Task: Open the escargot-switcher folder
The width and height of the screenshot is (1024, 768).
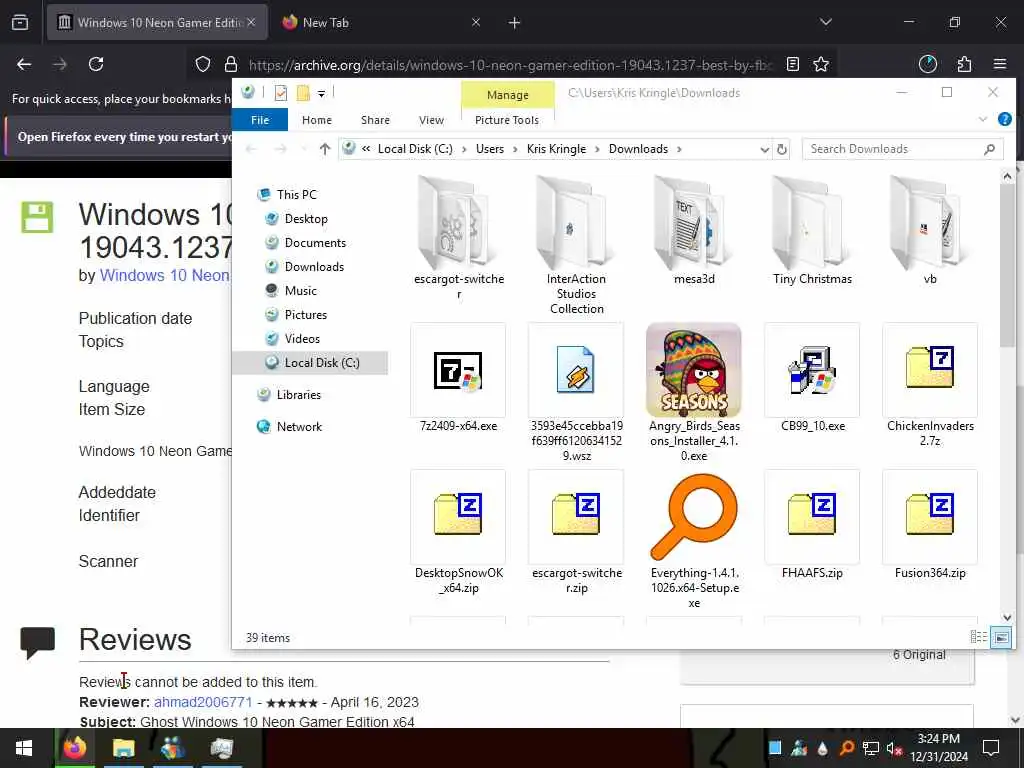Action: [x=458, y=223]
